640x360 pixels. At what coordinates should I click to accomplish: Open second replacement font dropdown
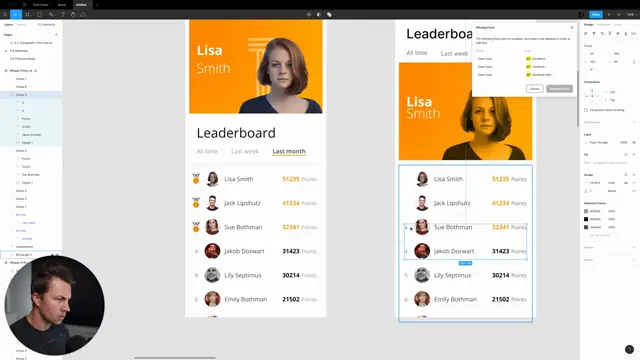pos(539,67)
